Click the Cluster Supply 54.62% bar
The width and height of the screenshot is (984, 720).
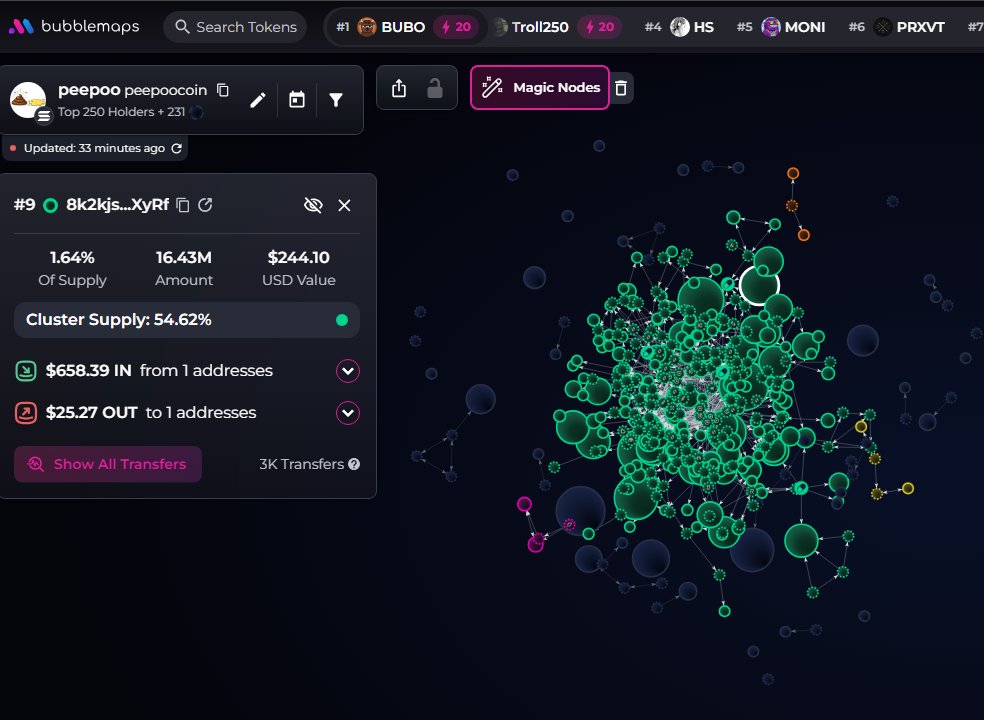click(187, 320)
